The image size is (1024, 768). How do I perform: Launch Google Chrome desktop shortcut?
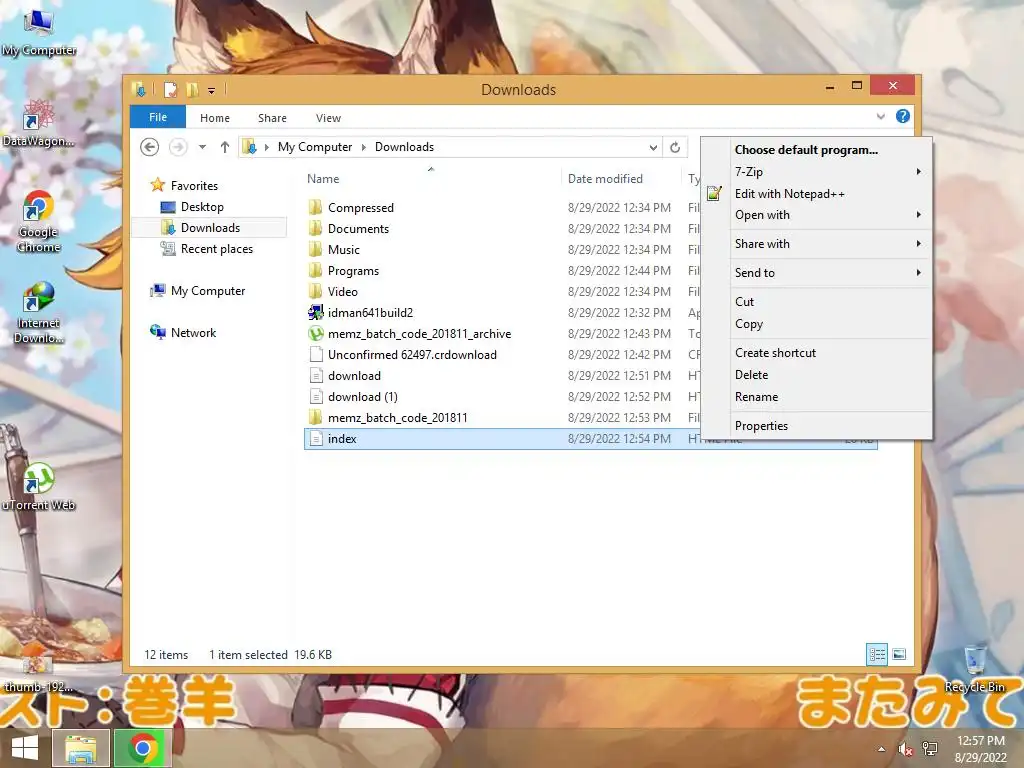39,221
